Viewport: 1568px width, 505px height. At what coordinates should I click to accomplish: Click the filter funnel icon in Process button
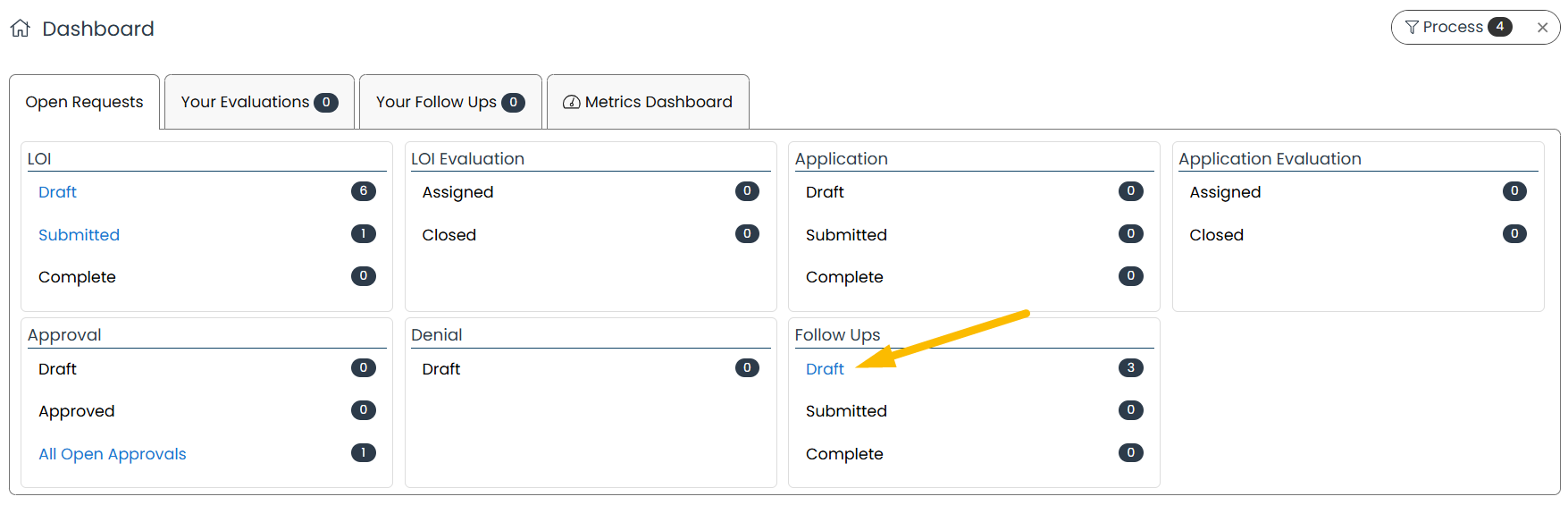point(1412,28)
